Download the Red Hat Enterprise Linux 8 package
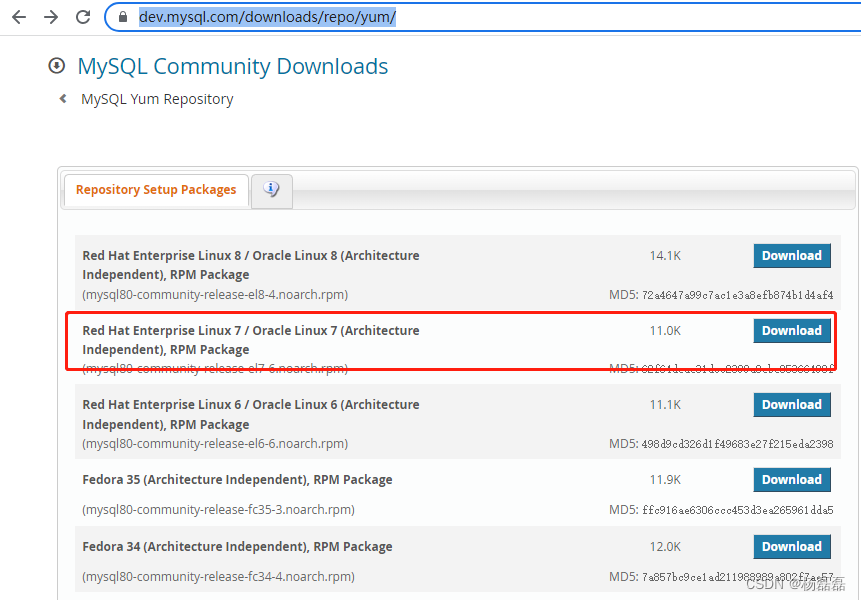 coord(791,255)
